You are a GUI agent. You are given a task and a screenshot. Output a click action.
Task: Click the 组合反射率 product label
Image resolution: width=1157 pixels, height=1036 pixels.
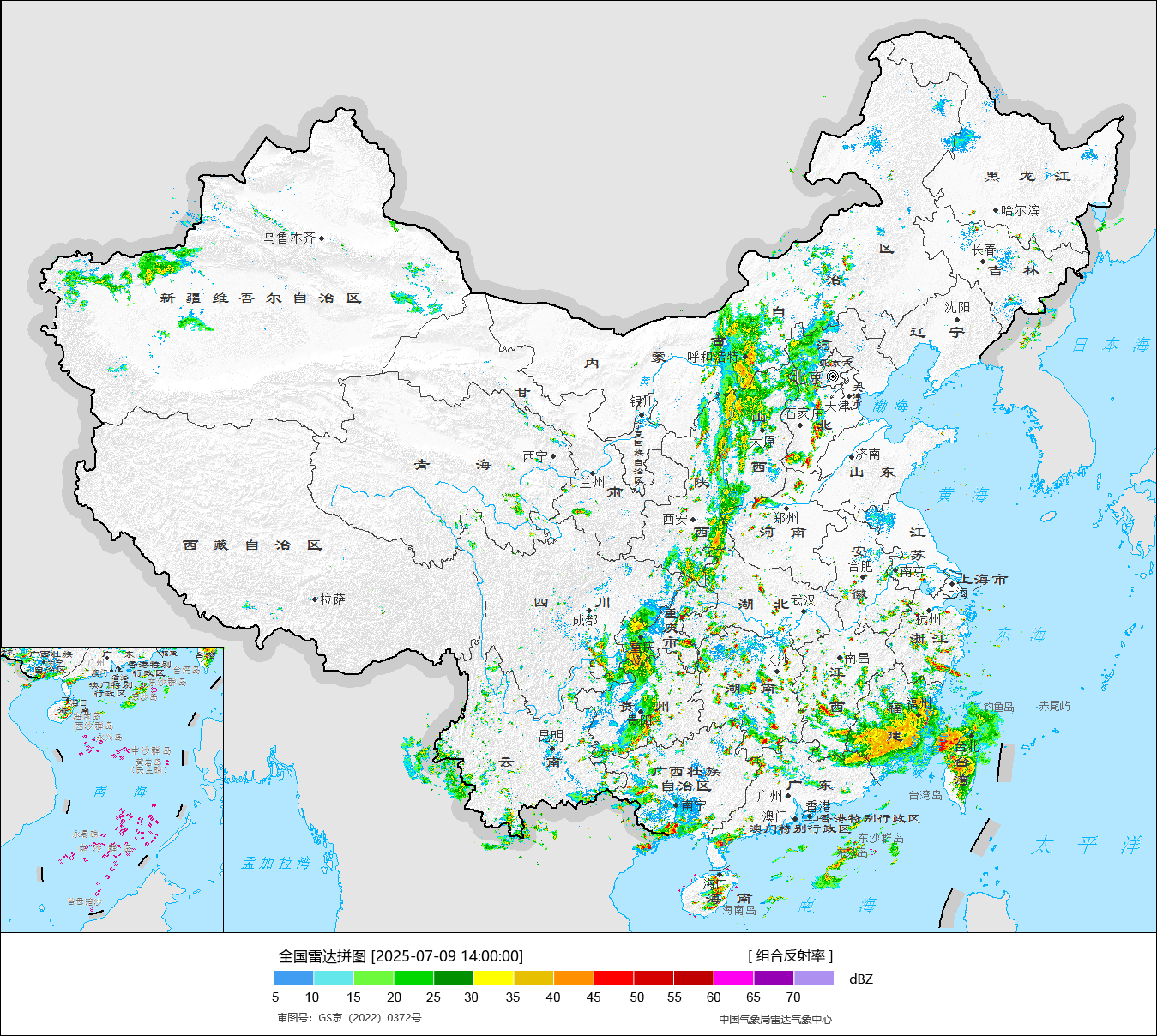pyautogui.click(x=790, y=956)
